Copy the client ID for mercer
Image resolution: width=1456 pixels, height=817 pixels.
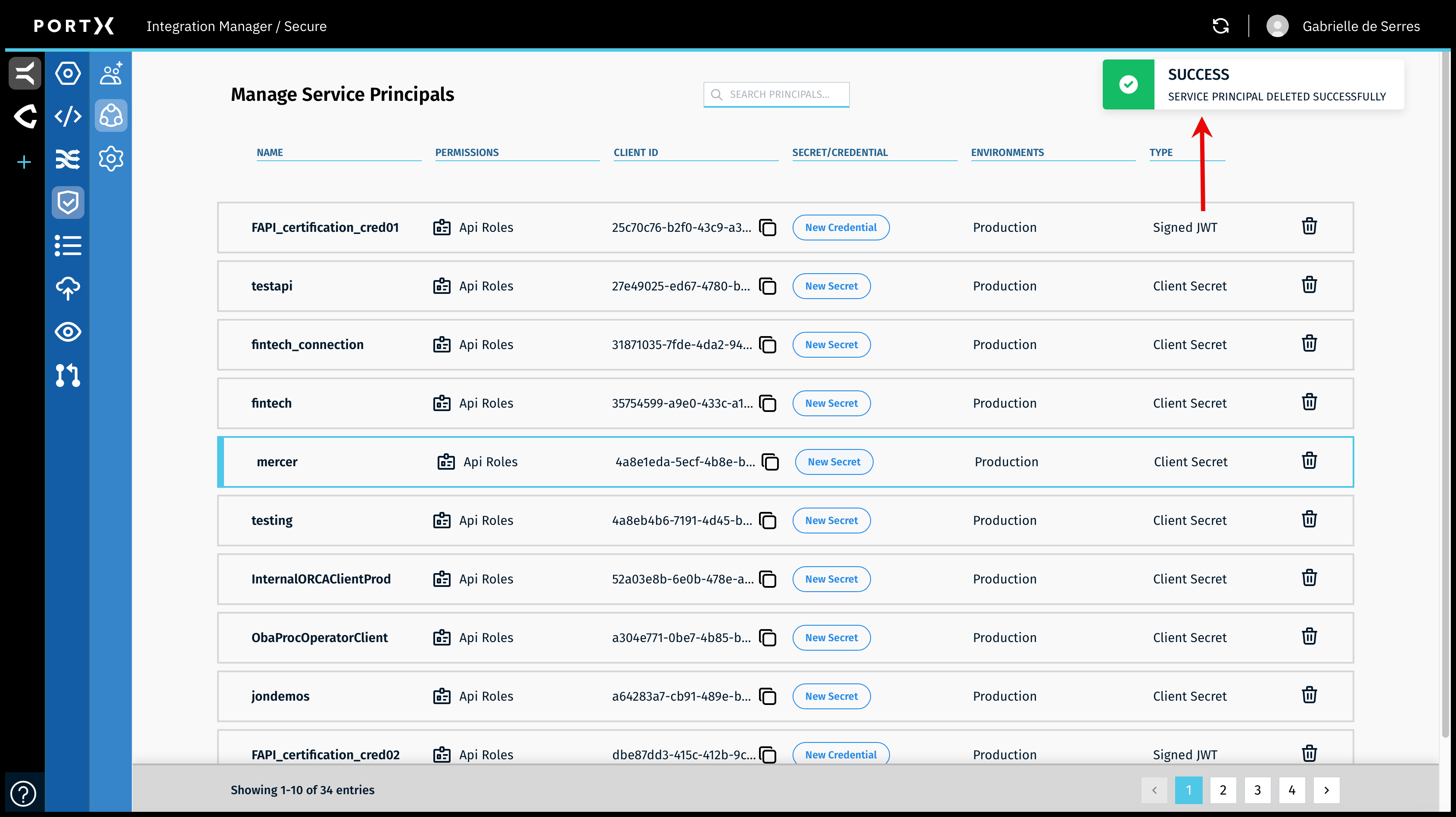point(771,462)
